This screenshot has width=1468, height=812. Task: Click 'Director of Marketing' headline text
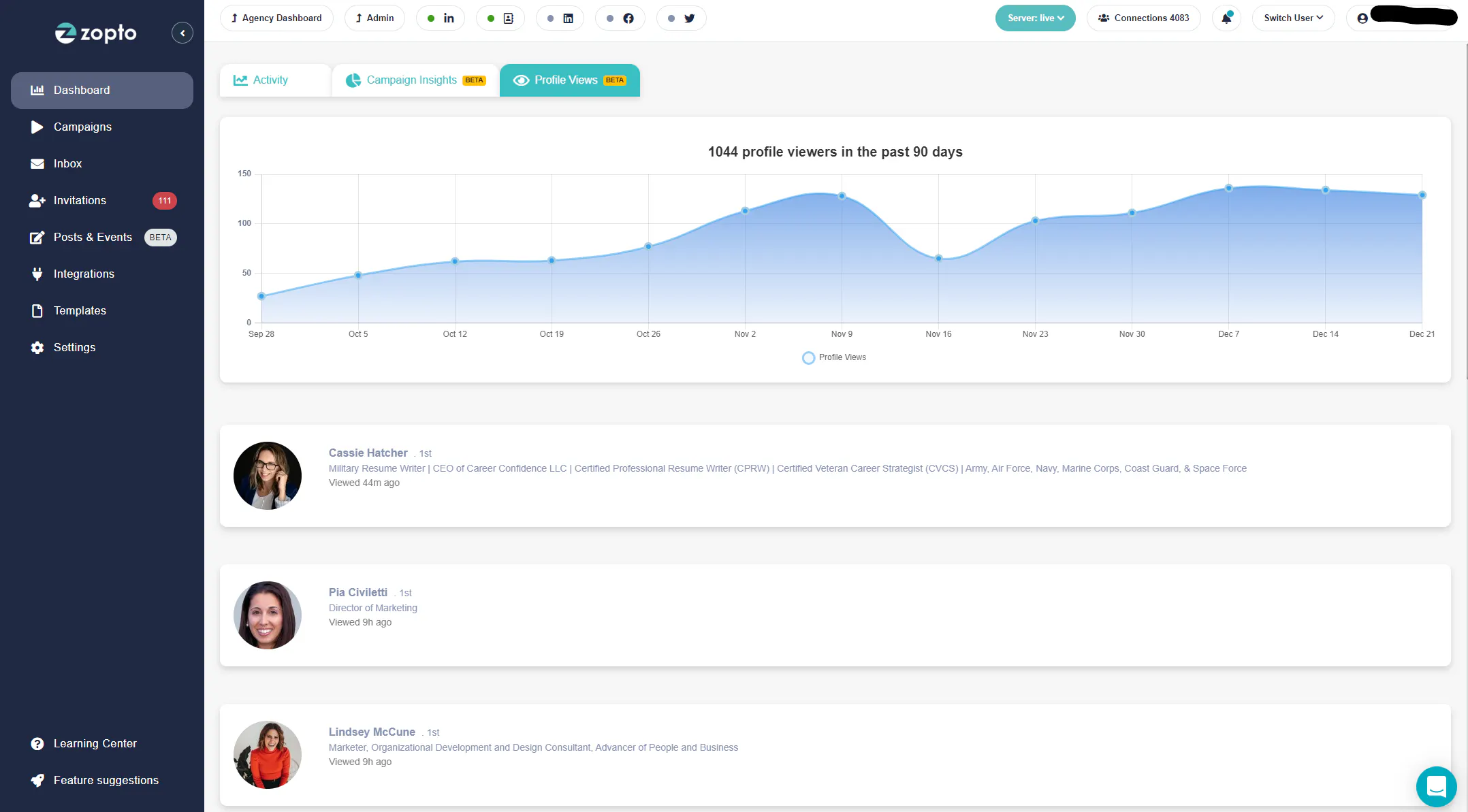click(x=373, y=608)
